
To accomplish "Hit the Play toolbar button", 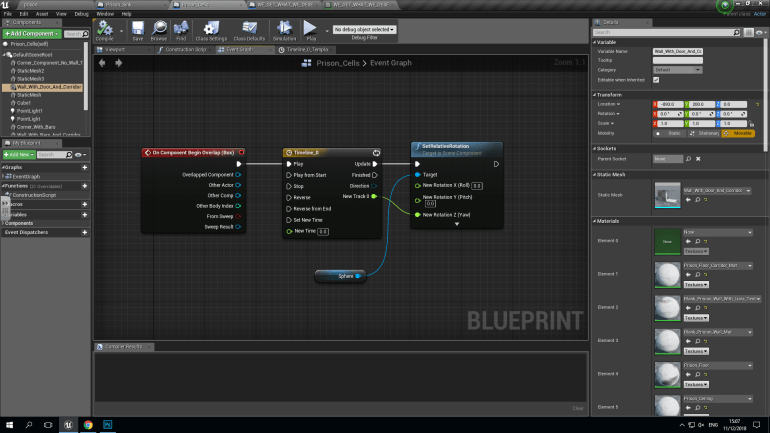I will click(310, 30).
